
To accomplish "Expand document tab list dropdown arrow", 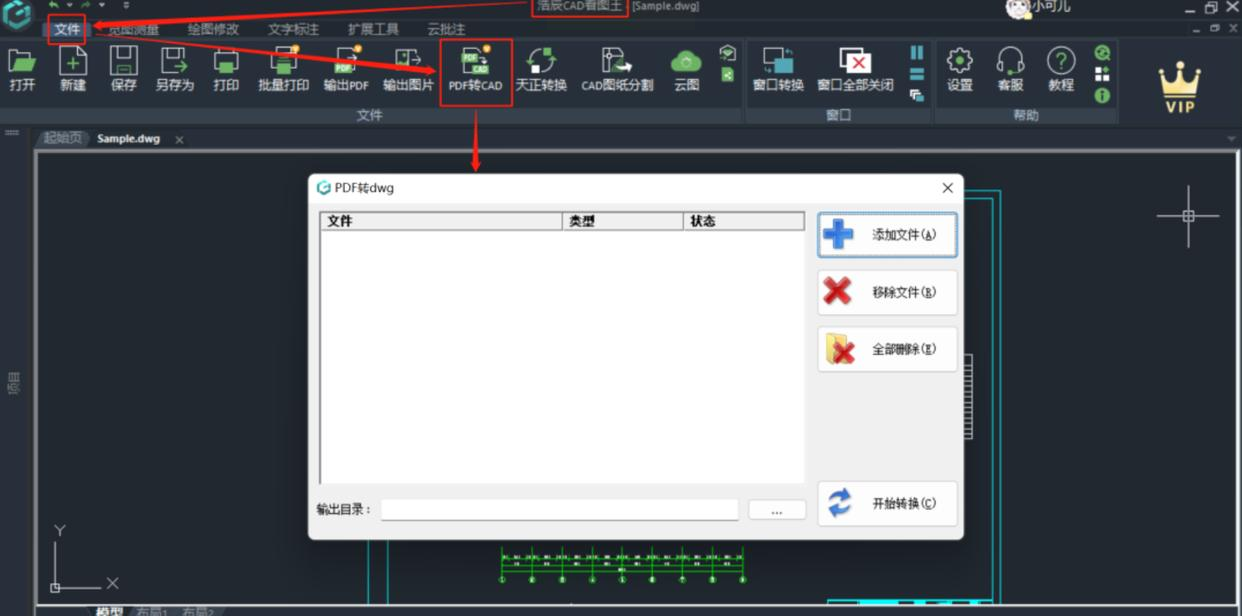I will pyautogui.click(x=1232, y=139).
